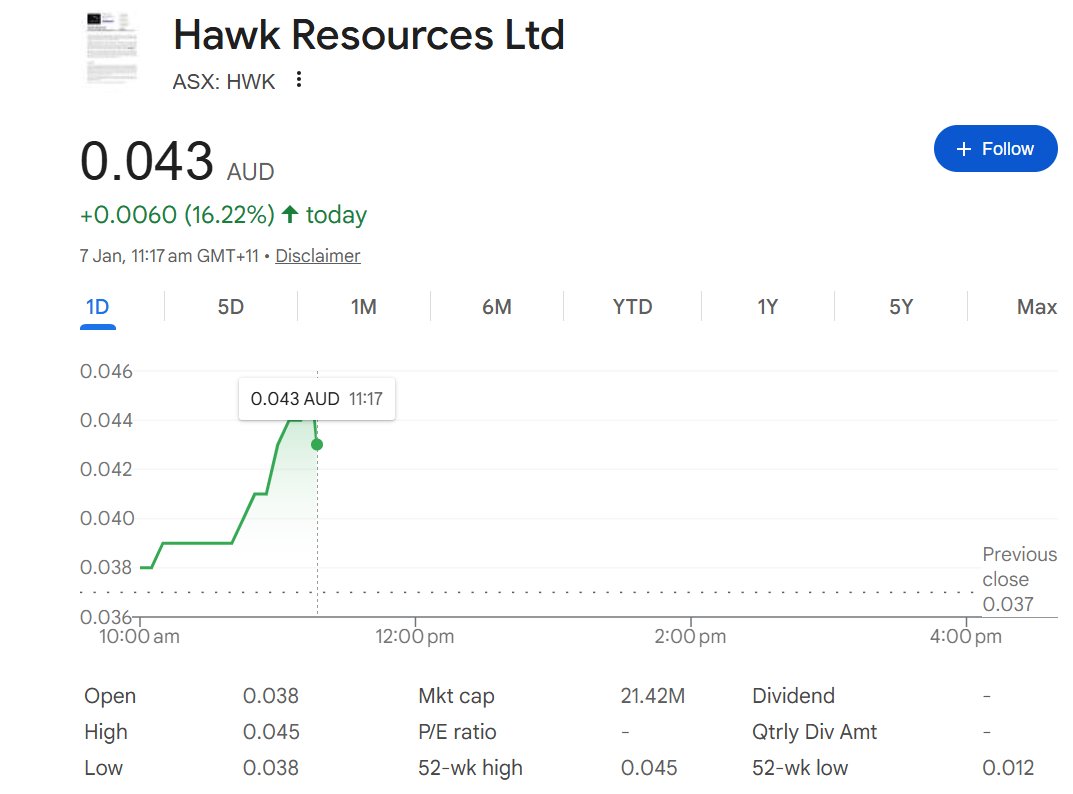Open the Disclaimer link
Screen dimensions: 1073x794
click(318, 256)
